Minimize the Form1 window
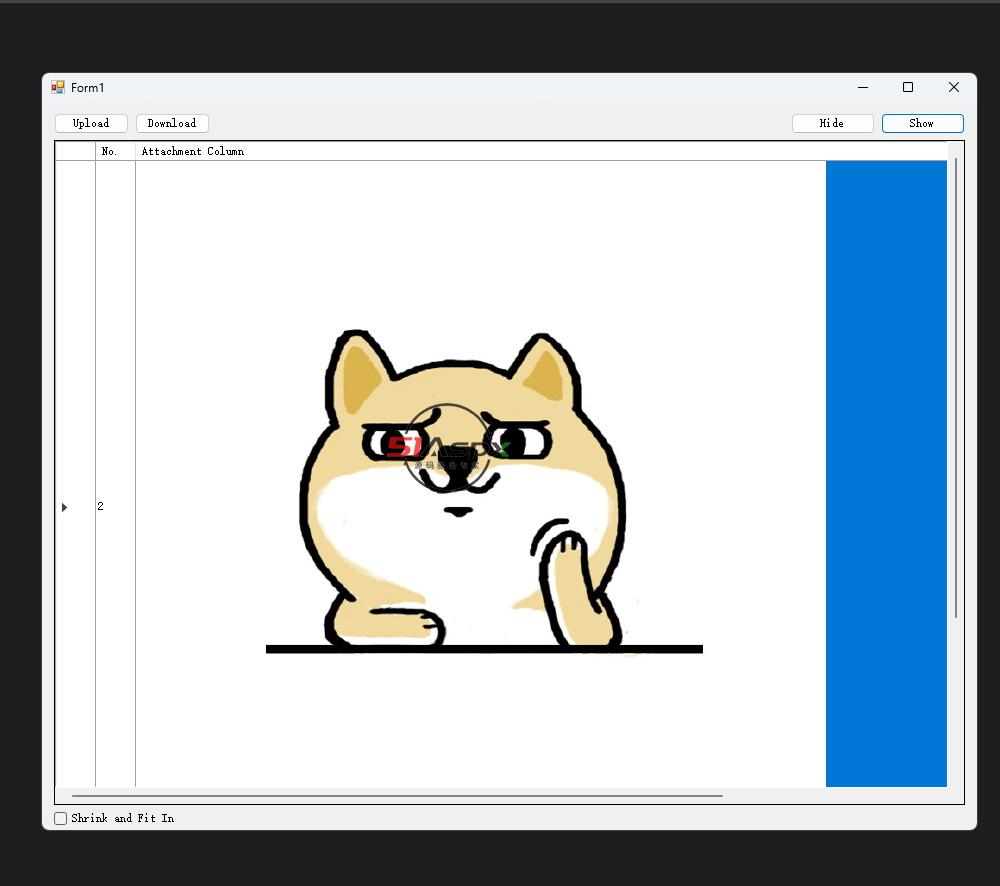Viewport: 1000px width, 886px height. pos(863,87)
